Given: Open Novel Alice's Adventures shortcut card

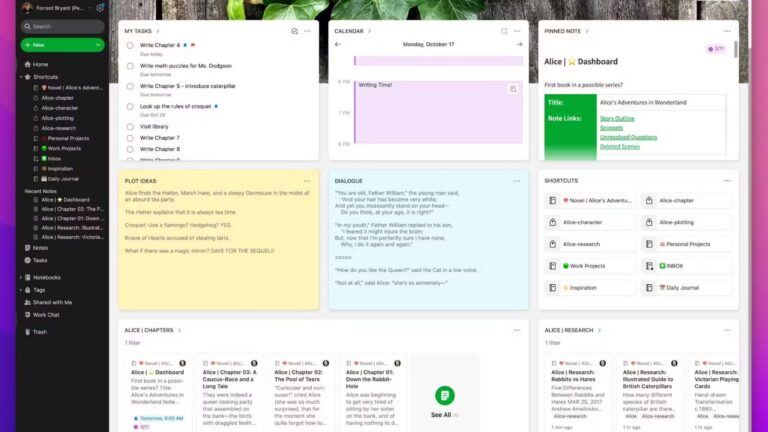Looking at the screenshot, I should pos(590,201).
